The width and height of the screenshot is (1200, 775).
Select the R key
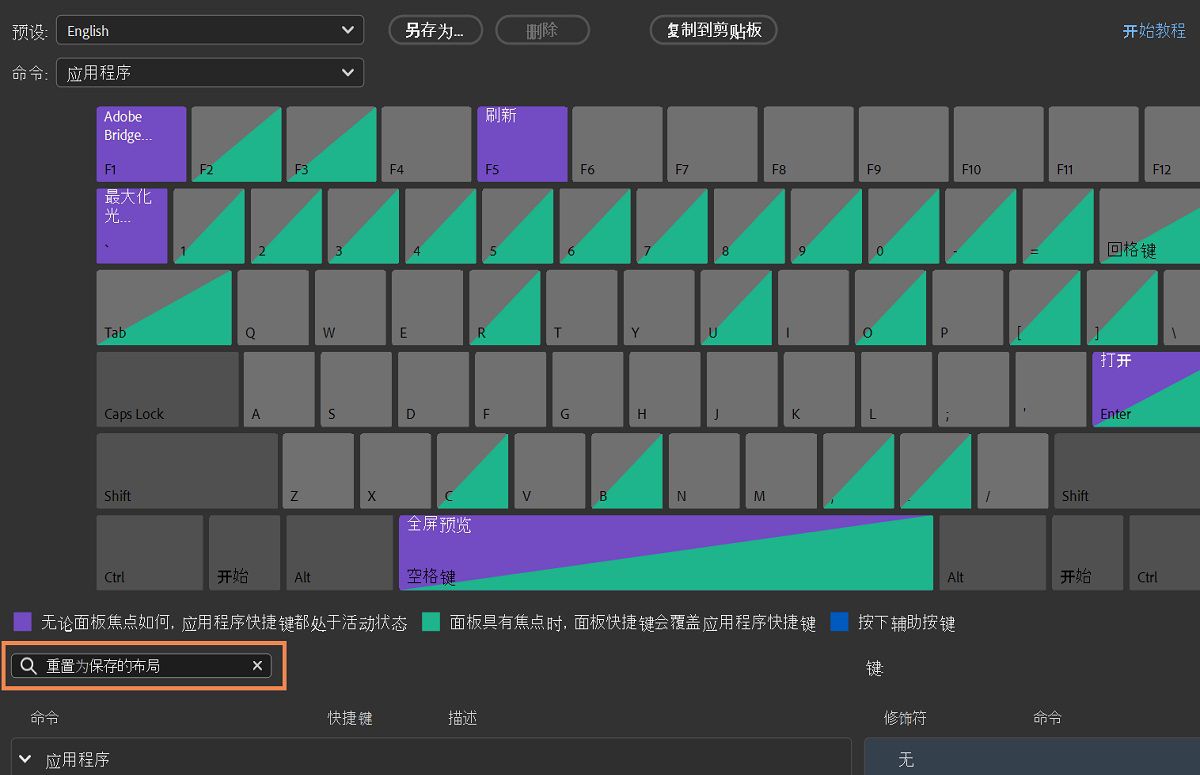pos(504,308)
